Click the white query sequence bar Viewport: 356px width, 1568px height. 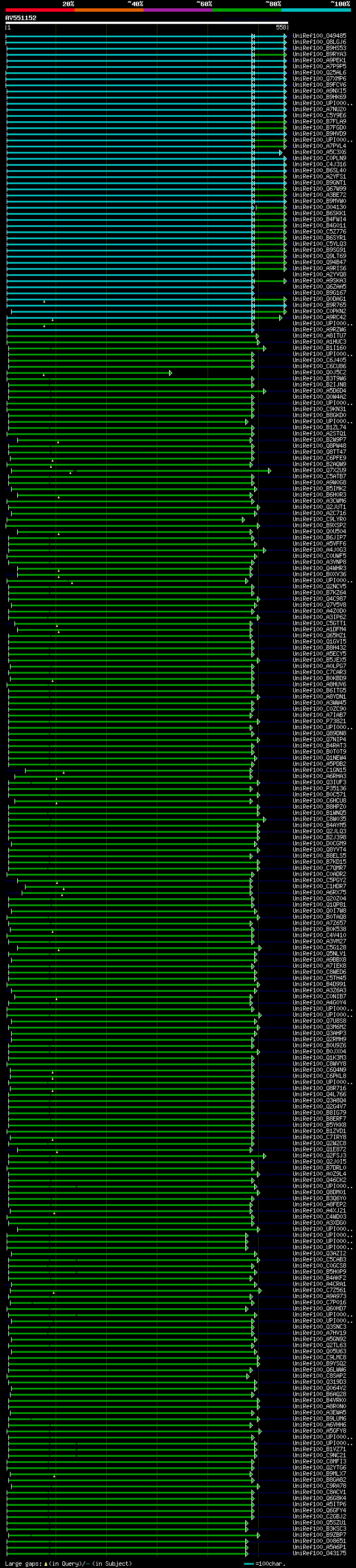point(147,22)
